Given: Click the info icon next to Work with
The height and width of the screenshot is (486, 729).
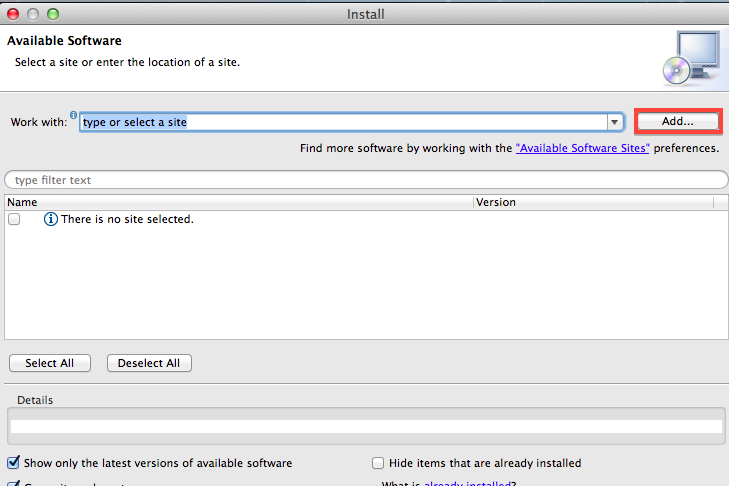Looking at the screenshot, I should (x=73, y=114).
